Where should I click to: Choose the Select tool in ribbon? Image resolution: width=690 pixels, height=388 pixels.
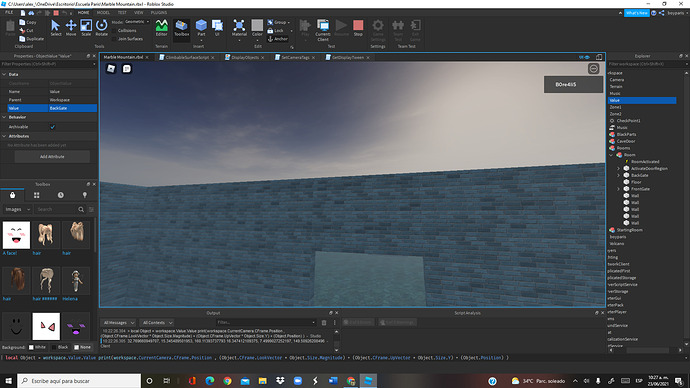[56, 28]
